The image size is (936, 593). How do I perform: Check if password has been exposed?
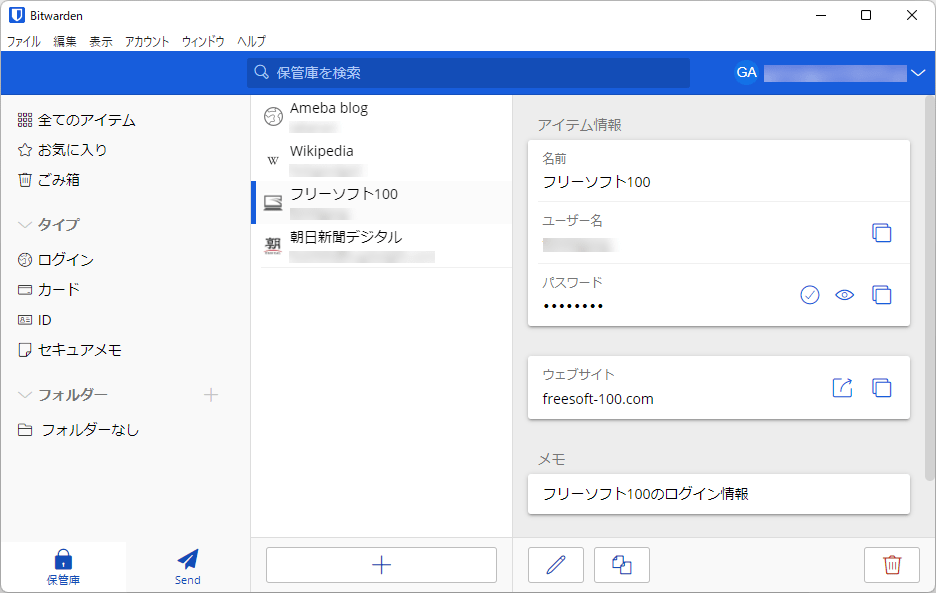pyautogui.click(x=809, y=295)
